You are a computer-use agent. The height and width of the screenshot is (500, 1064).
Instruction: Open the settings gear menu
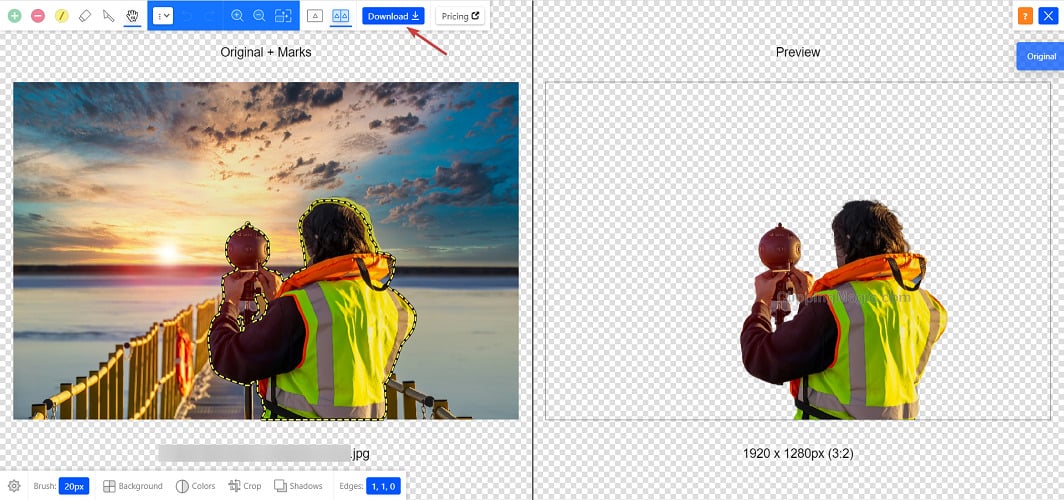tap(14, 486)
